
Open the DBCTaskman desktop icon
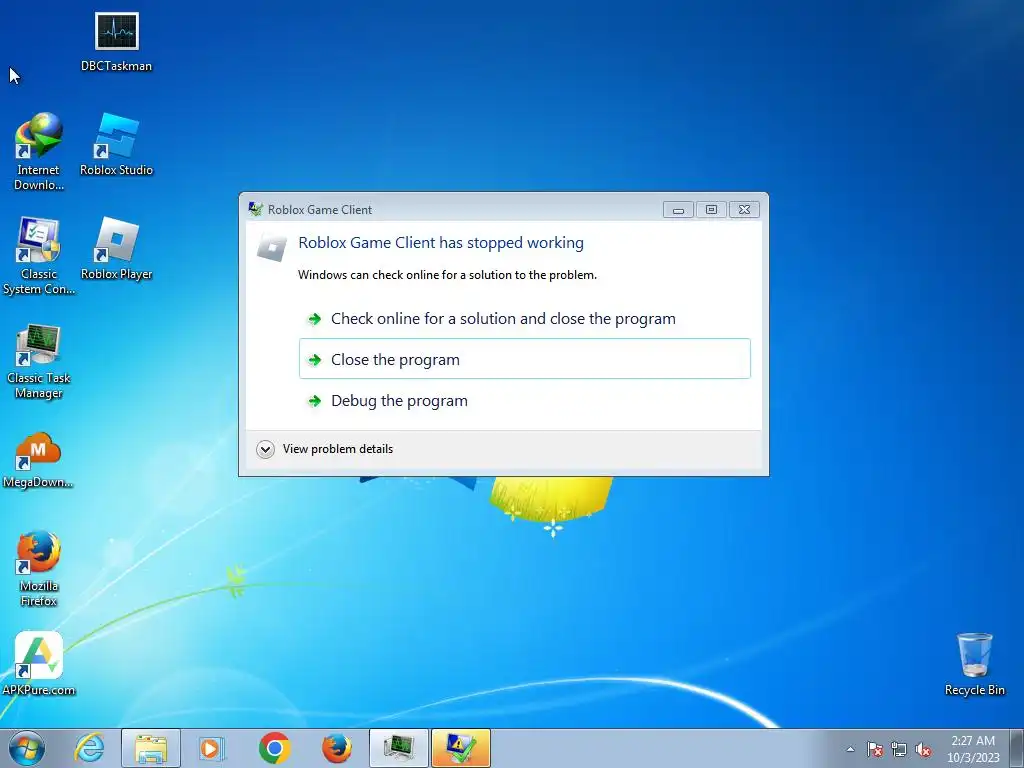(x=116, y=42)
